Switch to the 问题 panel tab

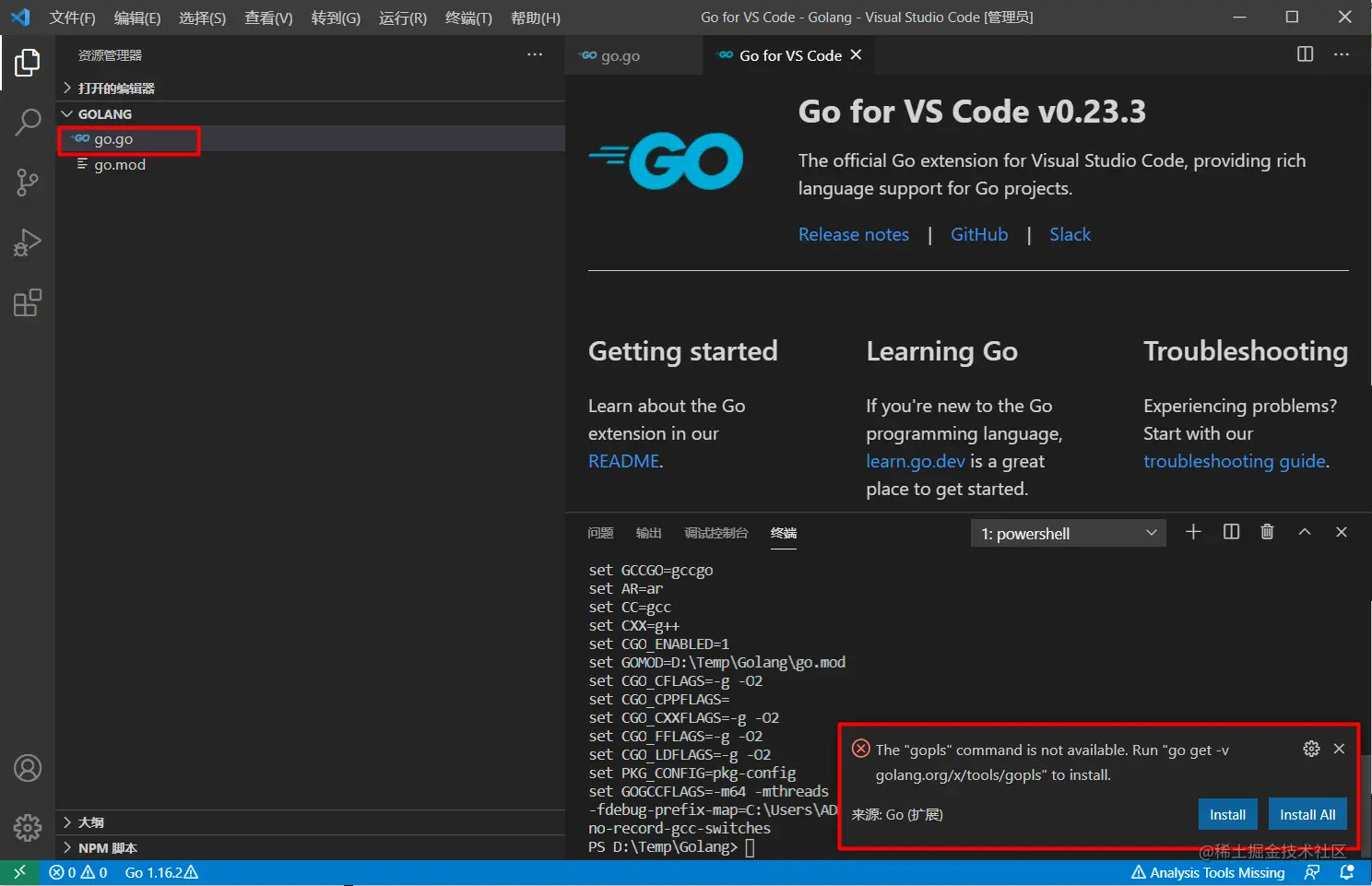(600, 533)
